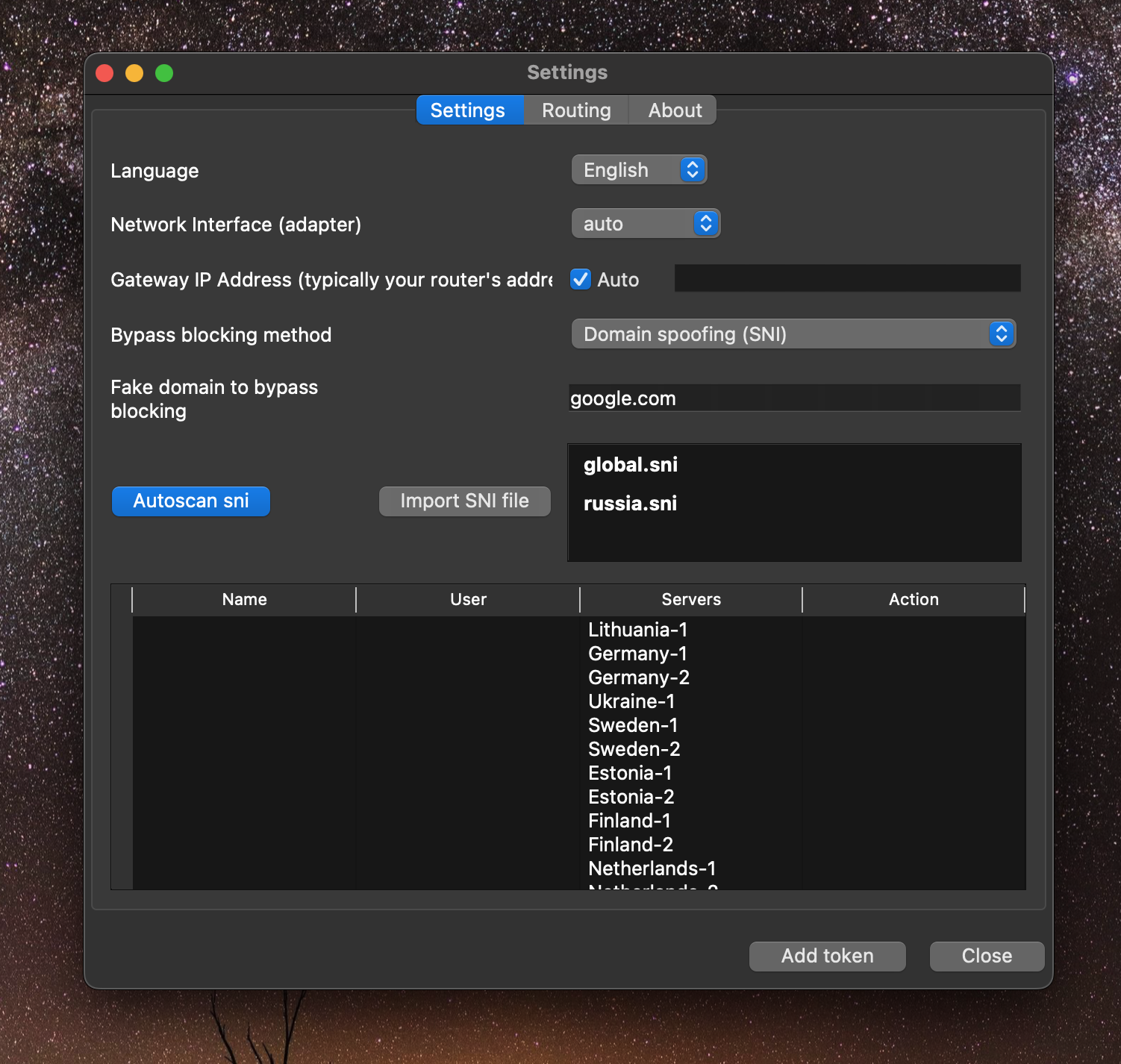
Task: Select Finland-2 server entry
Action: (x=631, y=845)
